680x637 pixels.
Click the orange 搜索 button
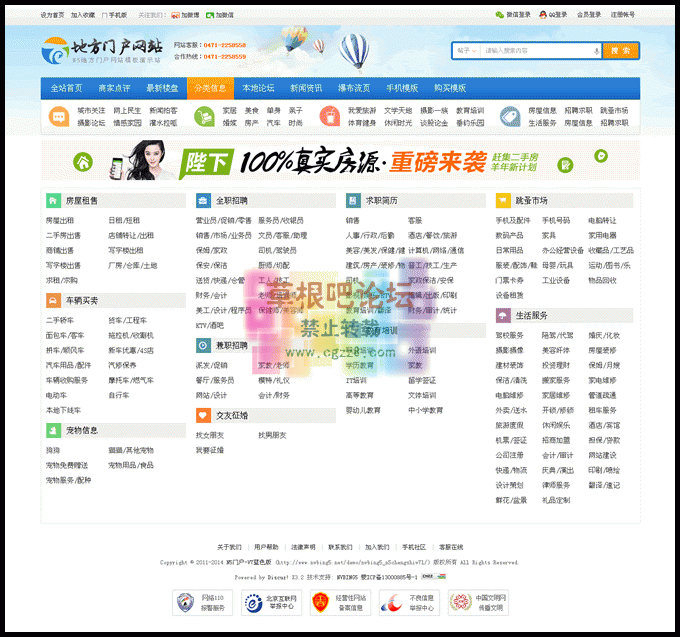point(621,51)
